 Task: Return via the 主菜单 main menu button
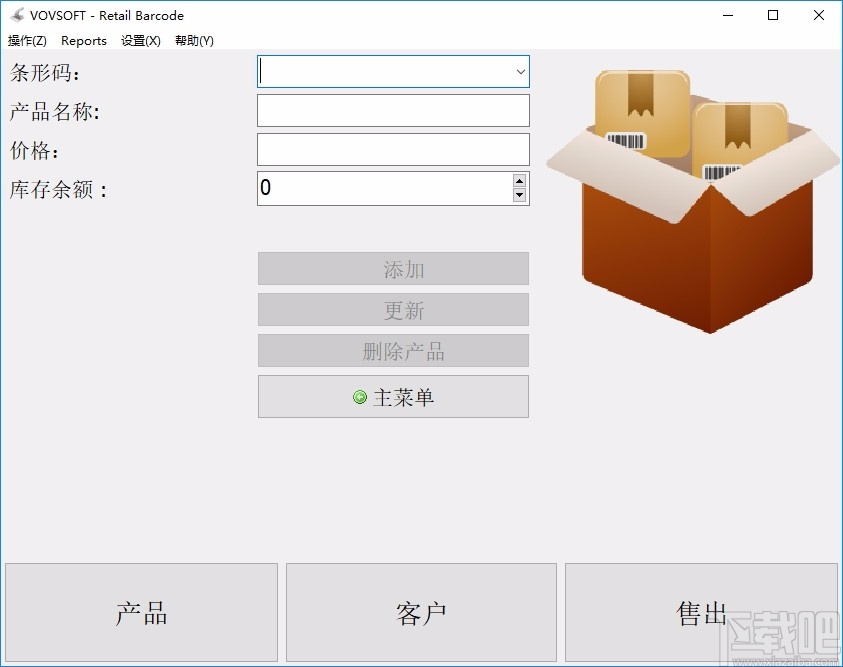(393, 396)
